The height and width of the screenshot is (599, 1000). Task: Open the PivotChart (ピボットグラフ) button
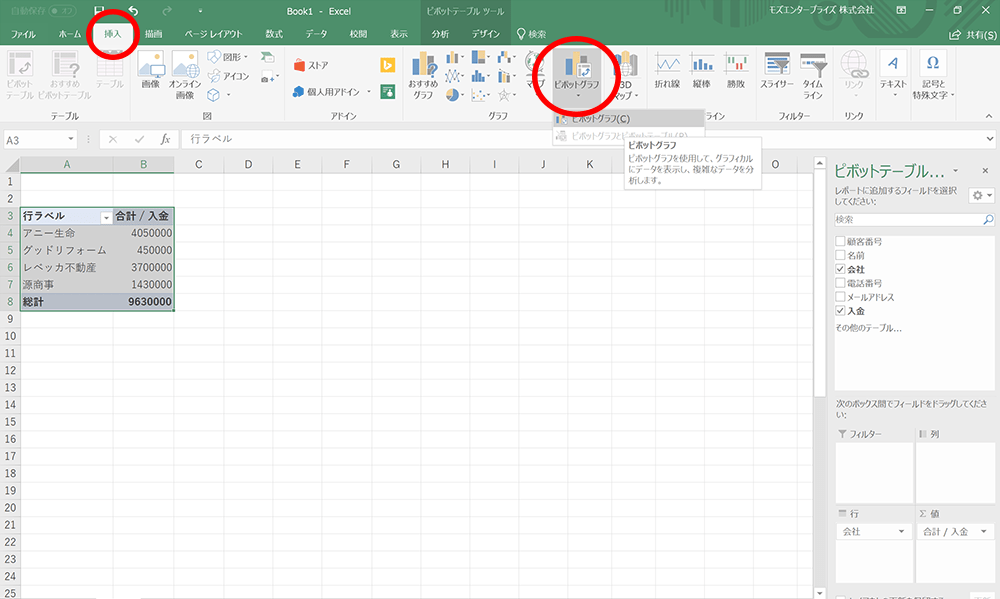(x=576, y=77)
